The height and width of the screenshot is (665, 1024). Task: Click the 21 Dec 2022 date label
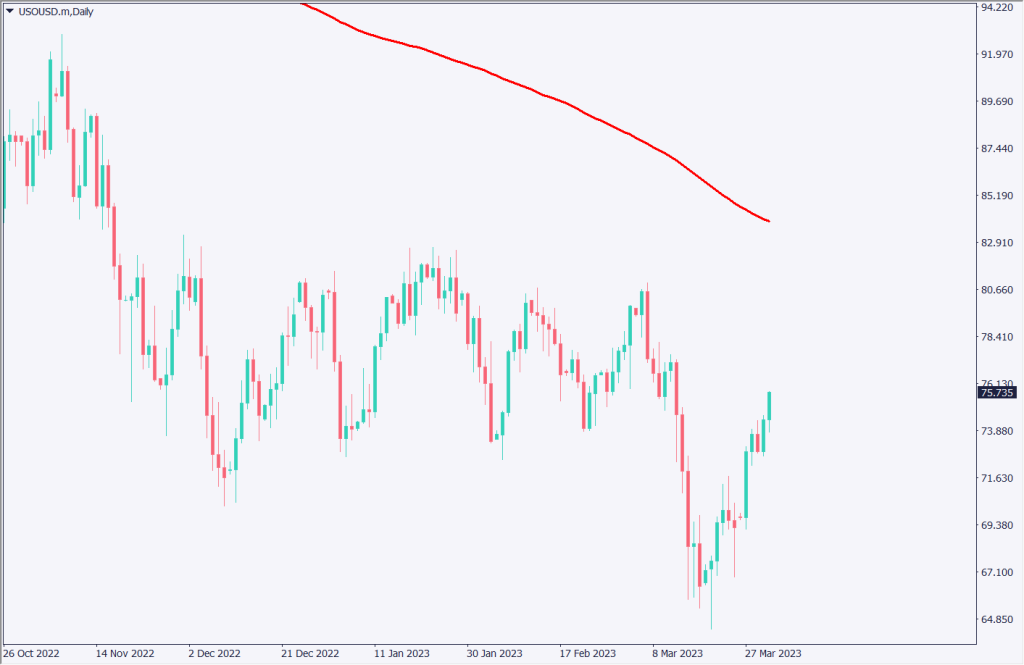309,653
